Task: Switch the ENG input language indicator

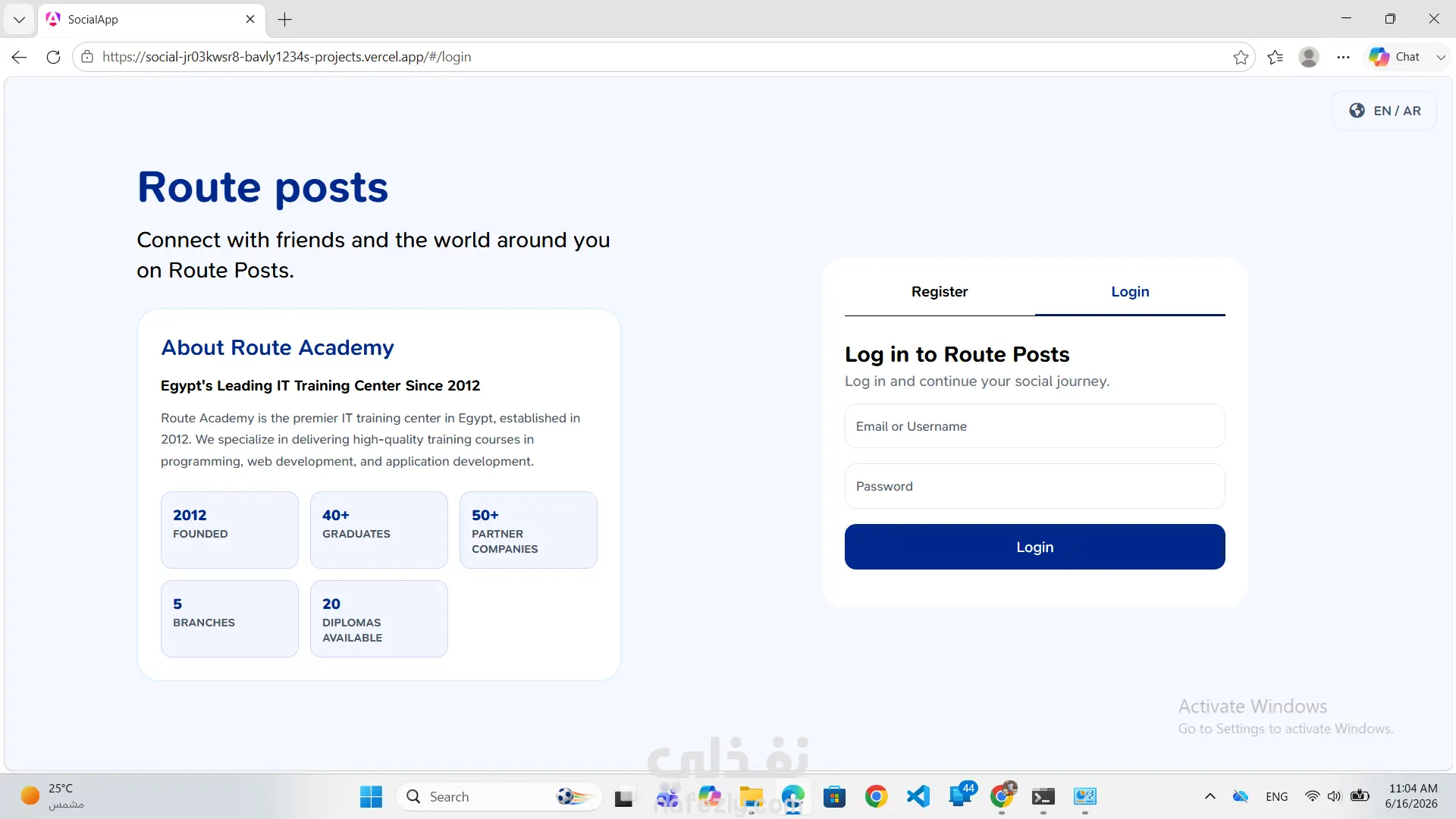Action: 1277,796
